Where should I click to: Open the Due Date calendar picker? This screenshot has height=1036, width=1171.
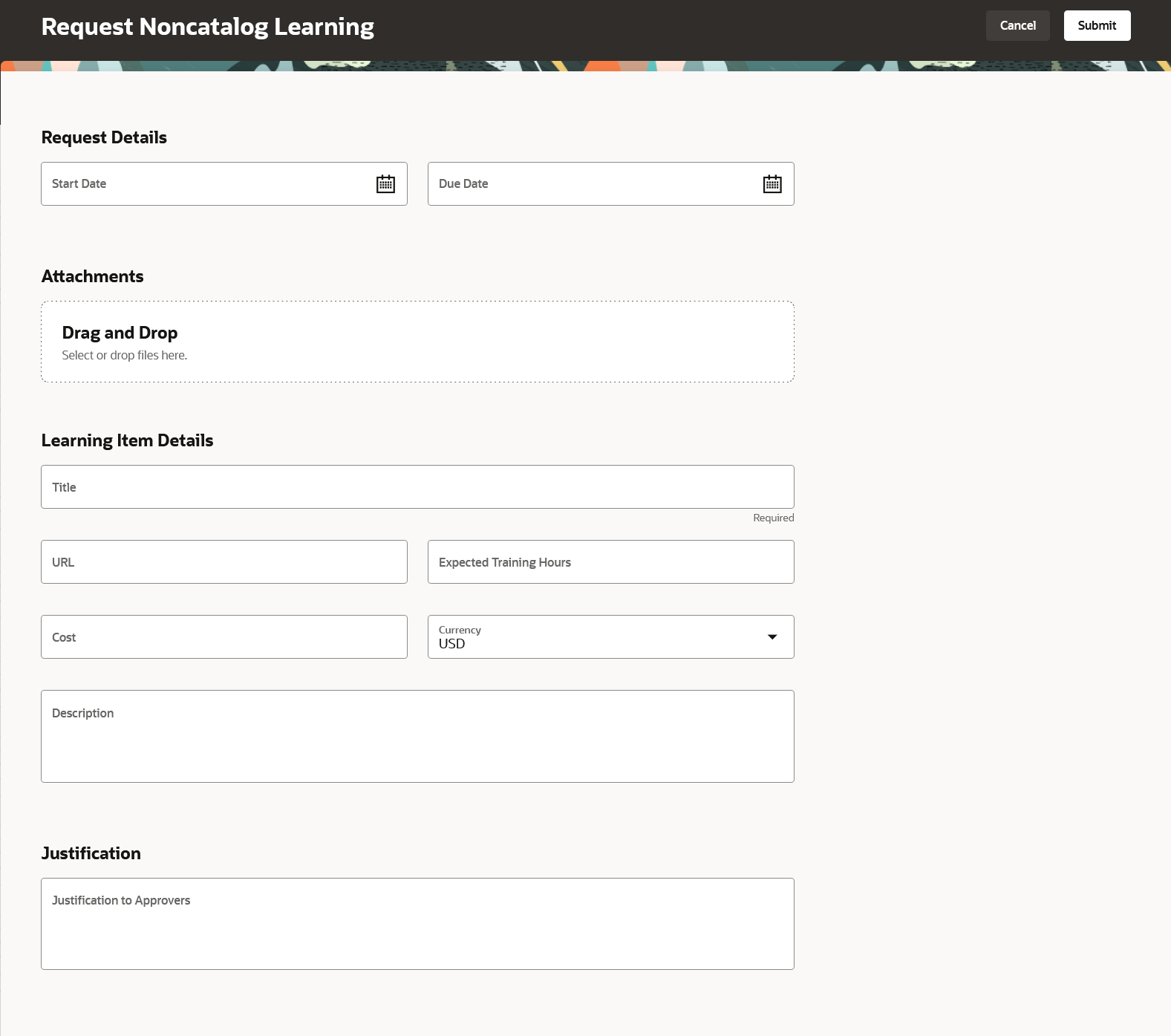click(x=772, y=184)
